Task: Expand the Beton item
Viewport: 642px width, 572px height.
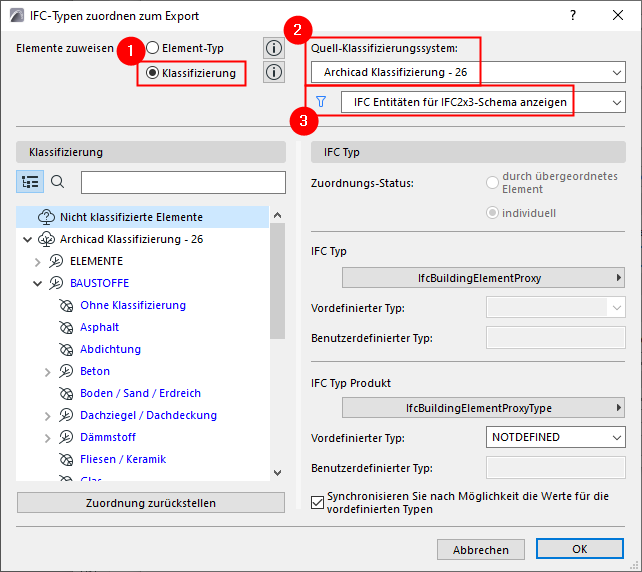Action: click(x=47, y=372)
